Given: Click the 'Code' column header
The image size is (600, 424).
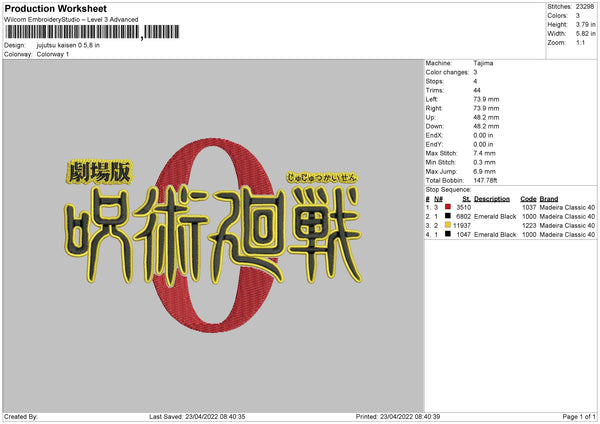Looking at the screenshot, I should 528,199.
